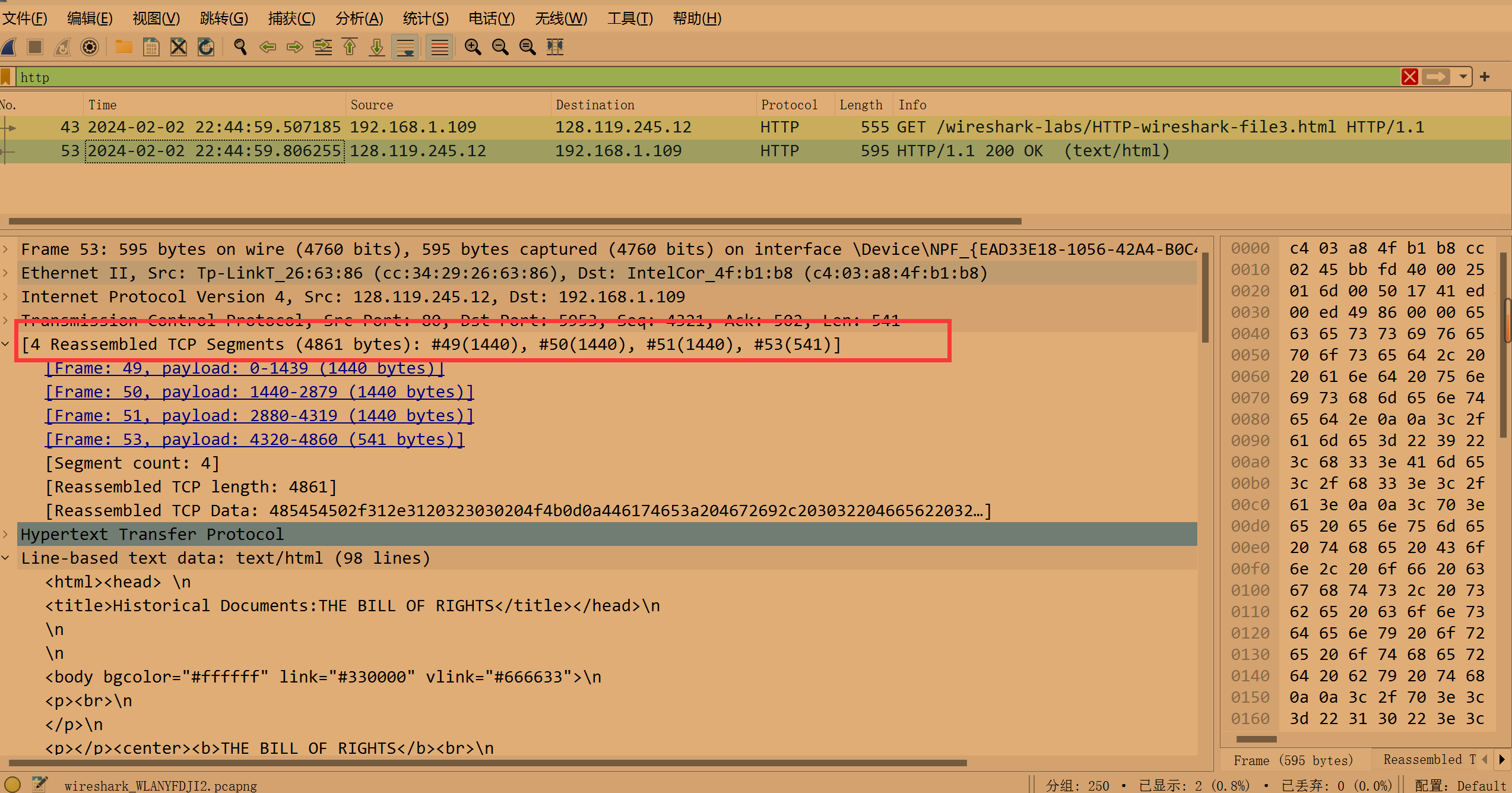Open the 视图(V) menu

(x=156, y=18)
